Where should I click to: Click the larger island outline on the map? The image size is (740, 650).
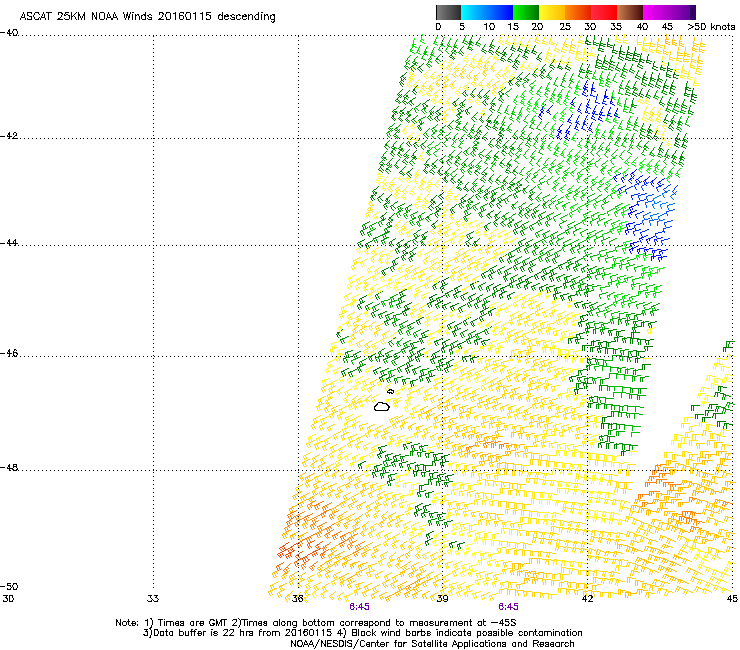pyautogui.click(x=382, y=406)
